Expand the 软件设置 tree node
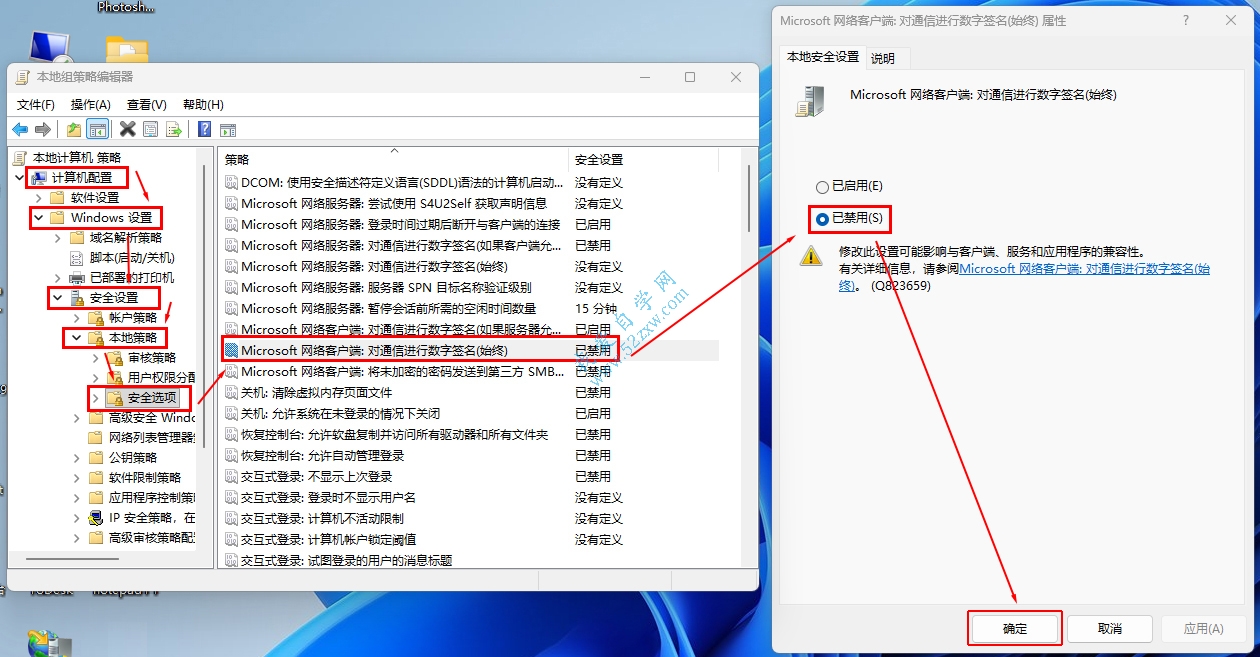This screenshot has height=657, width=1260. (x=39, y=198)
